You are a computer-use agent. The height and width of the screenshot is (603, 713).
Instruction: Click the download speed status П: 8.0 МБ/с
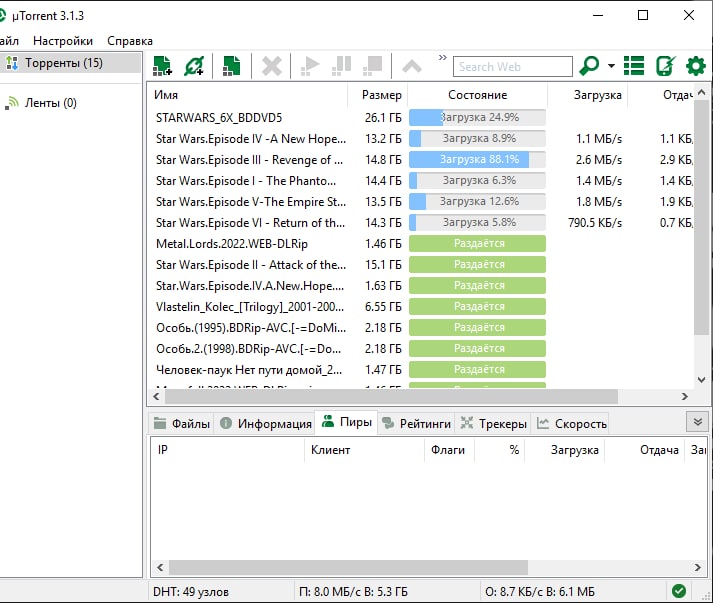(x=353, y=592)
